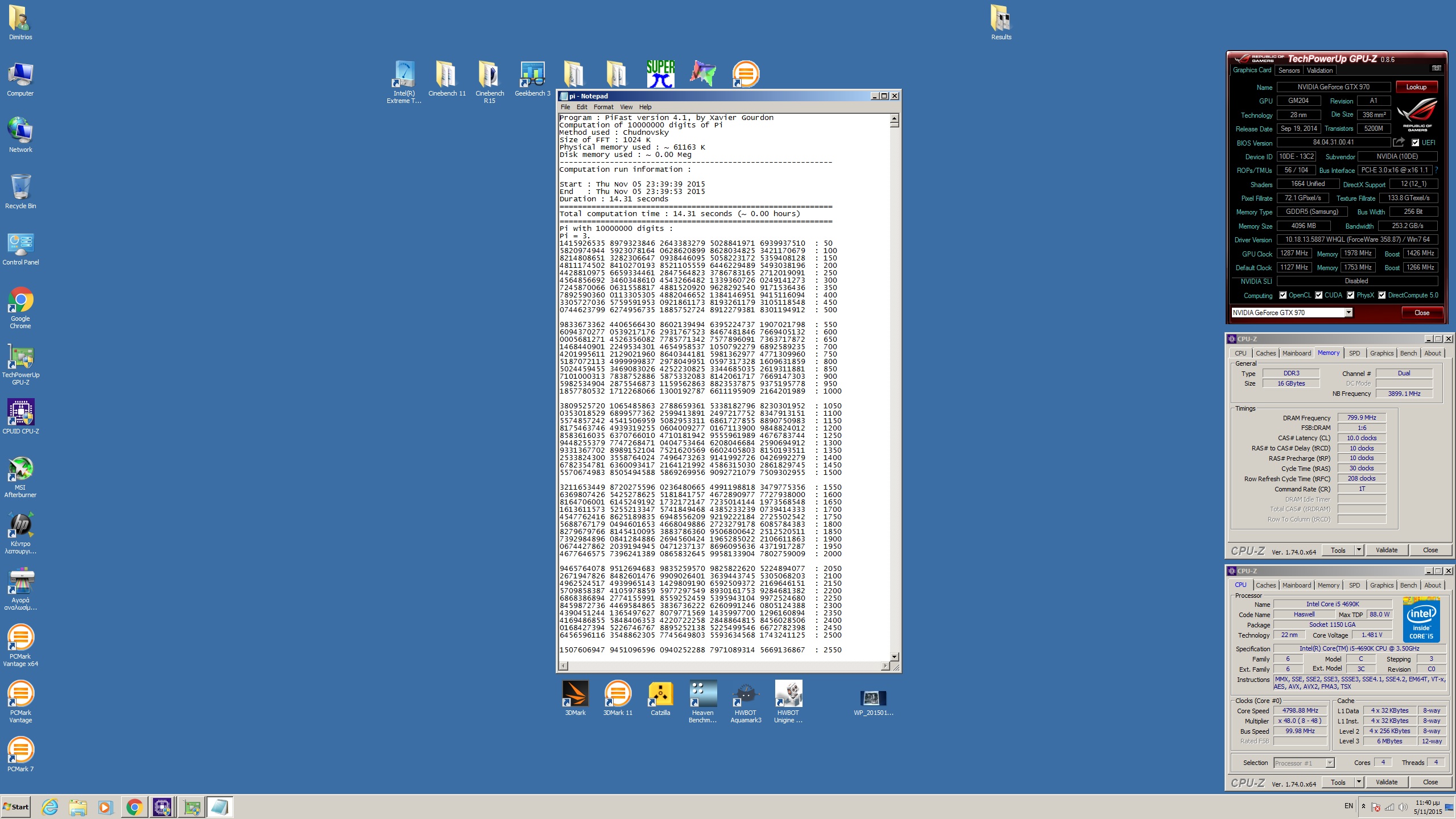The height and width of the screenshot is (819, 1456).
Task: Click Notepad vertical scrollbar up arrow
Action: (894, 118)
